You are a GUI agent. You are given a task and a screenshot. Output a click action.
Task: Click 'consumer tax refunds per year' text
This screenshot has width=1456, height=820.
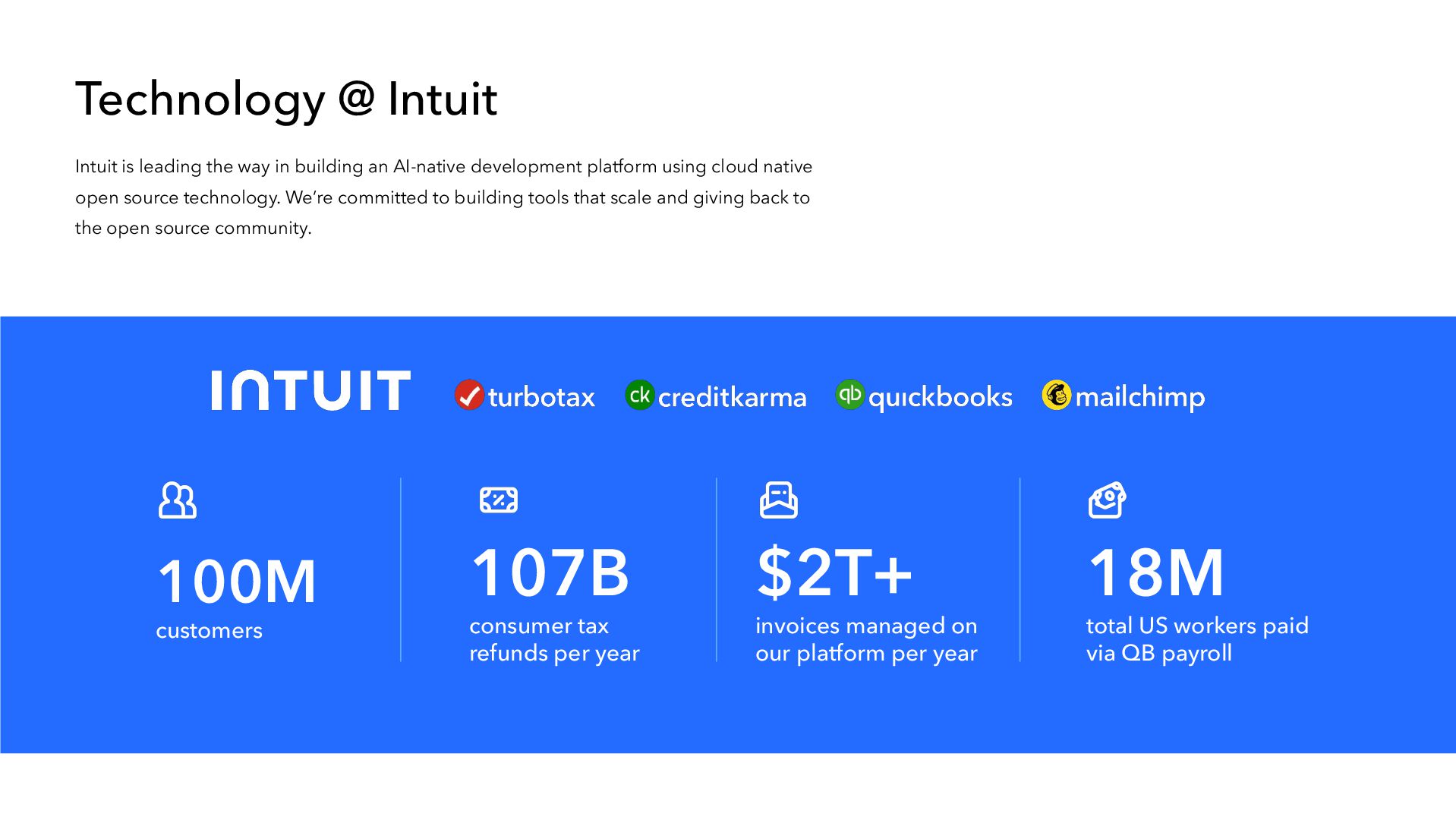coord(554,639)
